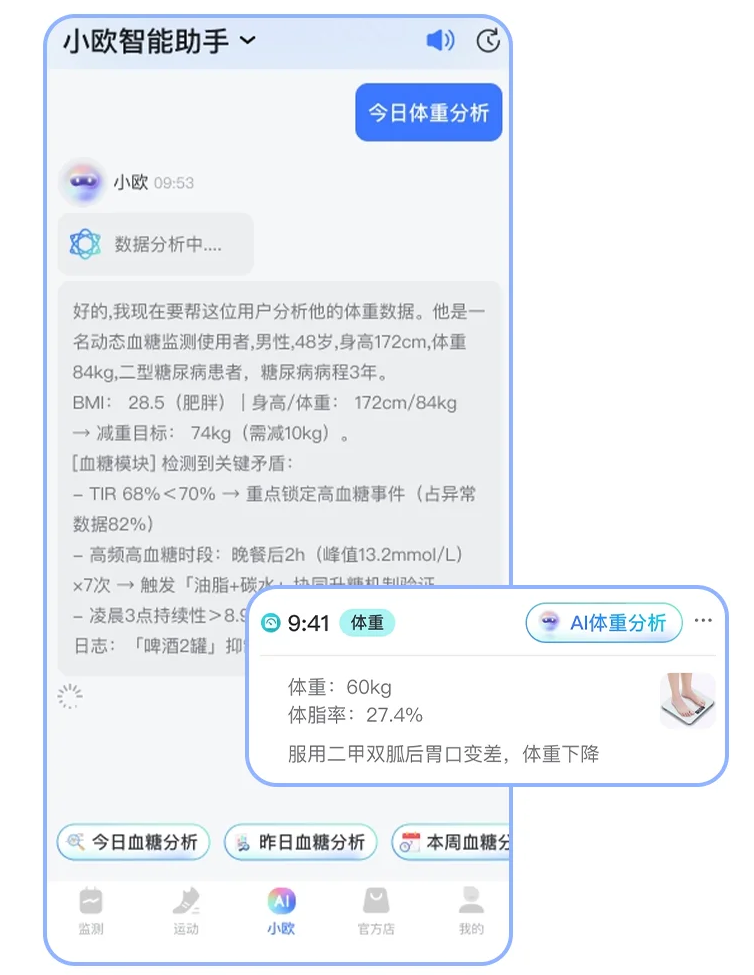The height and width of the screenshot is (975, 754).
Task: Mute the voice speaker icon
Action: point(440,41)
